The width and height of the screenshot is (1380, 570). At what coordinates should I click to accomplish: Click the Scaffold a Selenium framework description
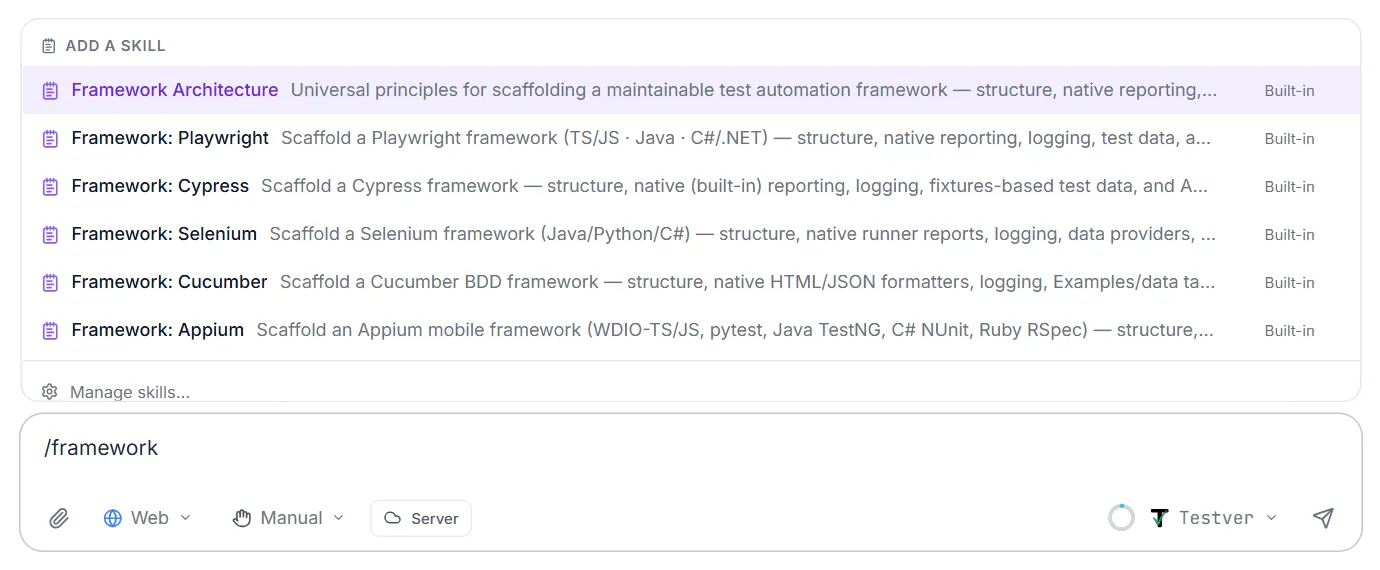[x=743, y=234]
